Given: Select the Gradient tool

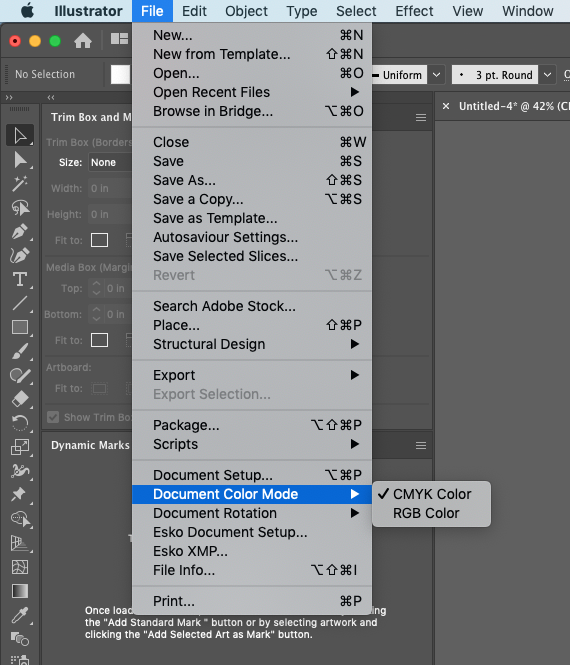Looking at the screenshot, I should pos(20,590).
